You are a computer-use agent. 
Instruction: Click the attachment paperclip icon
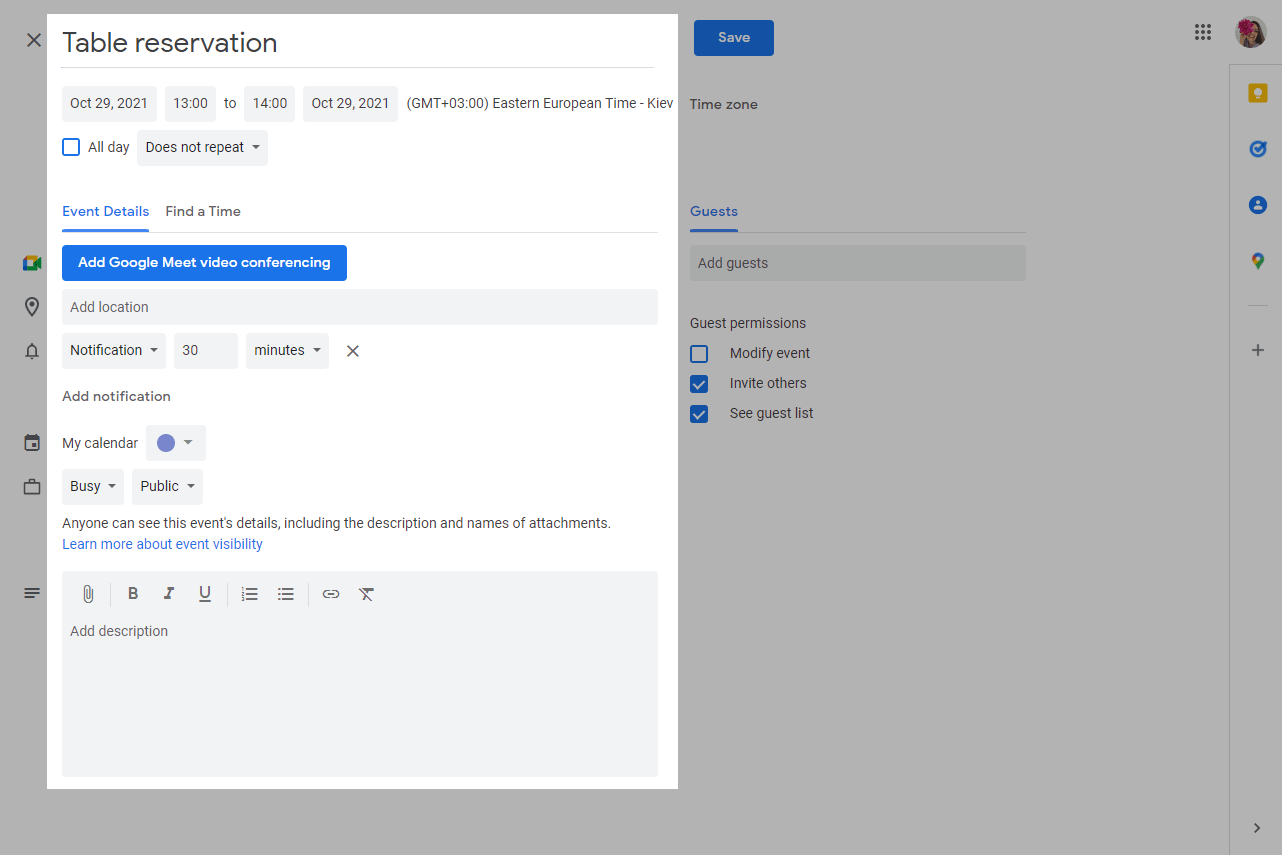[88, 594]
